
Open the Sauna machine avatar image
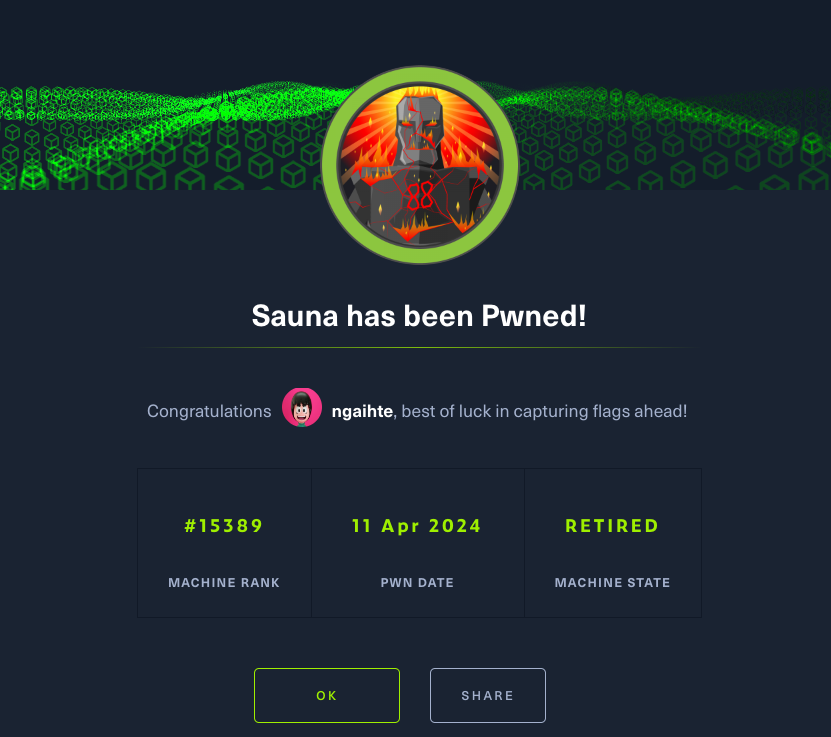419,165
